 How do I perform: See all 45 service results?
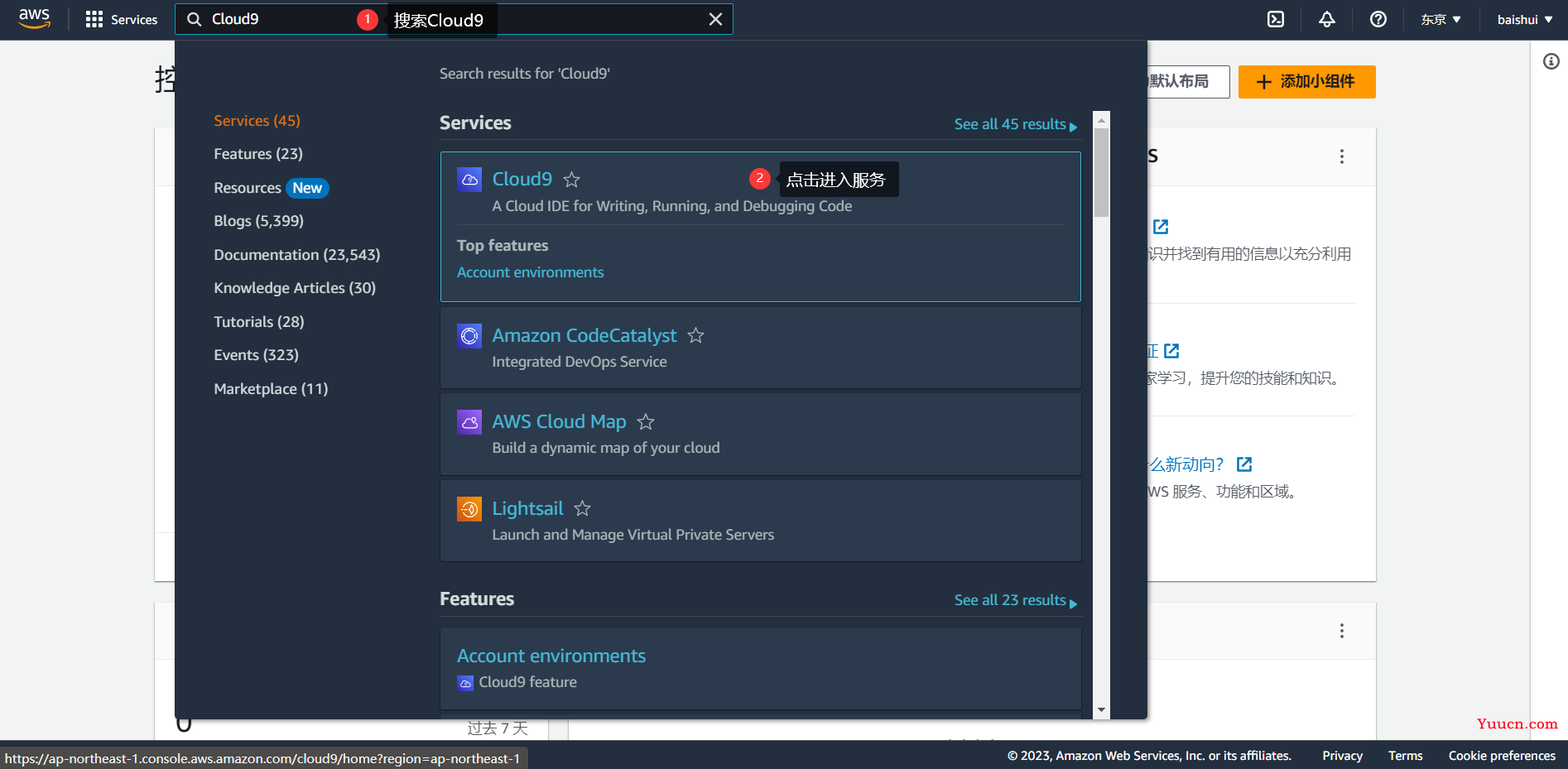tap(1016, 124)
